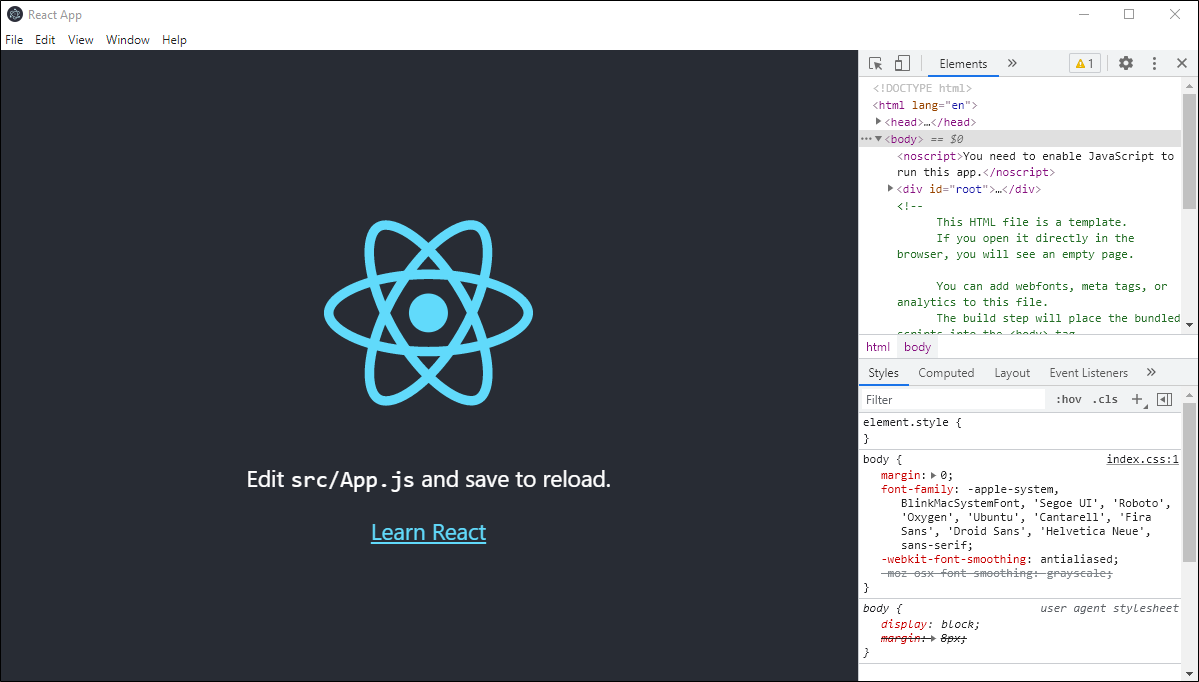1199x682 pixels.
Task: Open index.css:1 source link
Action: pos(1142,459)
